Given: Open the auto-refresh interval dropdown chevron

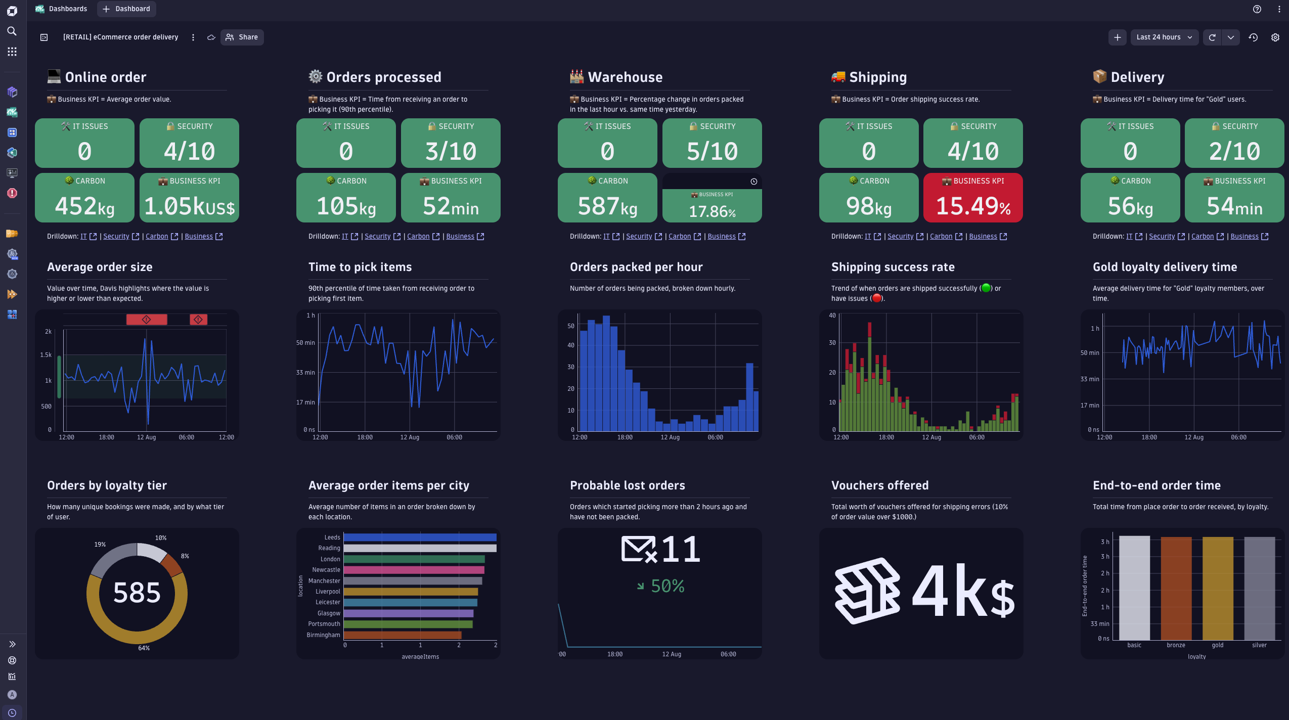Looking at the screenshot, I should (1231, 37).
